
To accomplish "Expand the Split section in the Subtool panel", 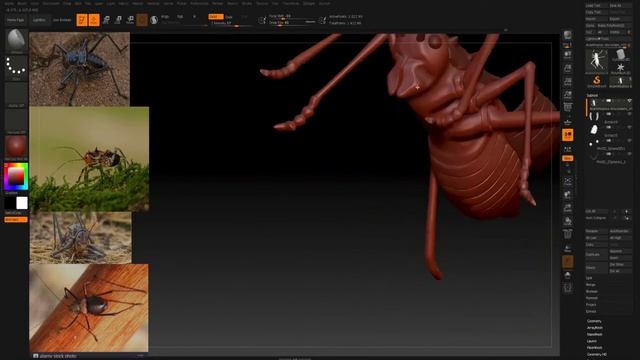I will 589,278.
